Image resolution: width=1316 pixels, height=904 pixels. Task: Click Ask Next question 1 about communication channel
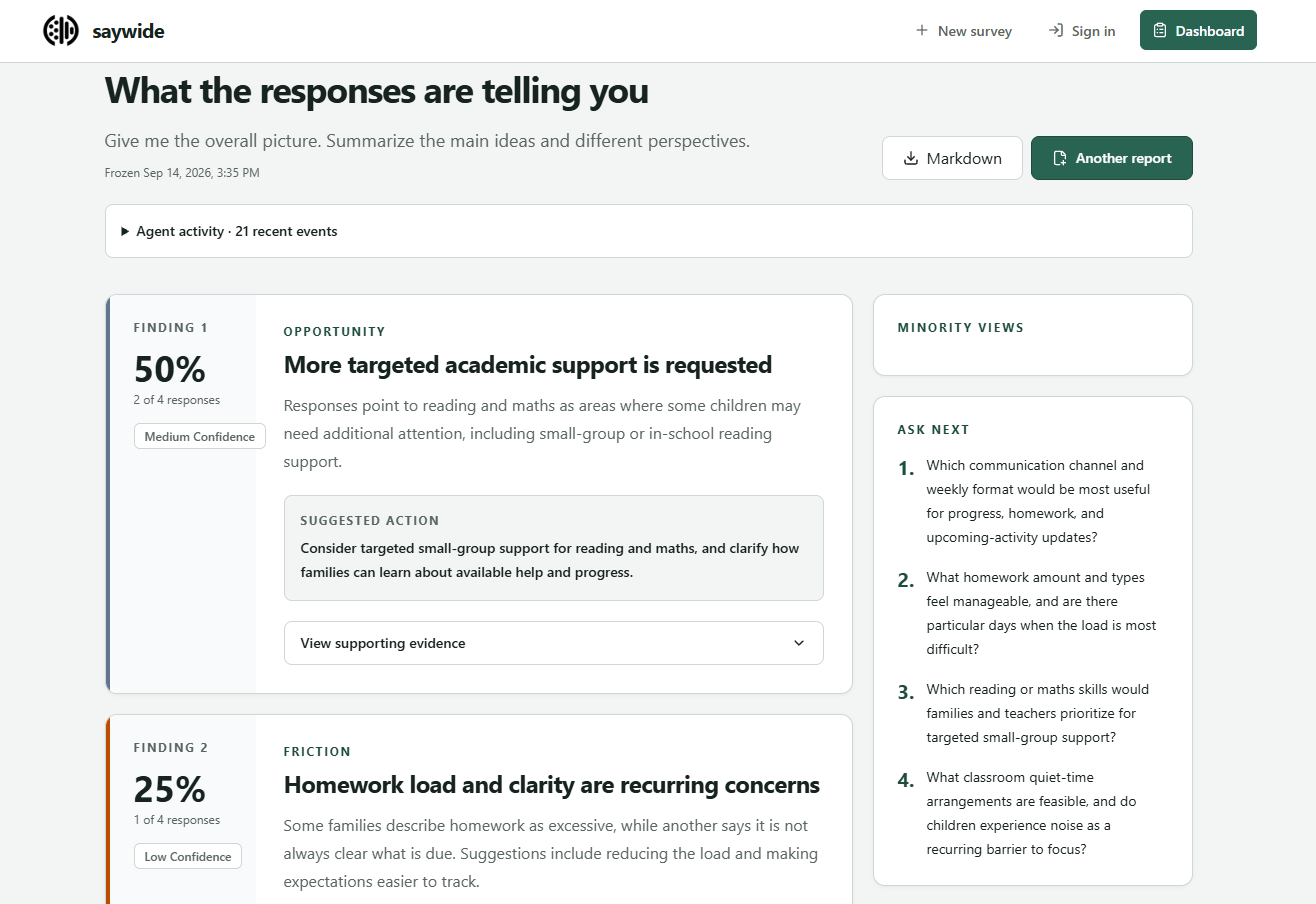pos(1038,501)
